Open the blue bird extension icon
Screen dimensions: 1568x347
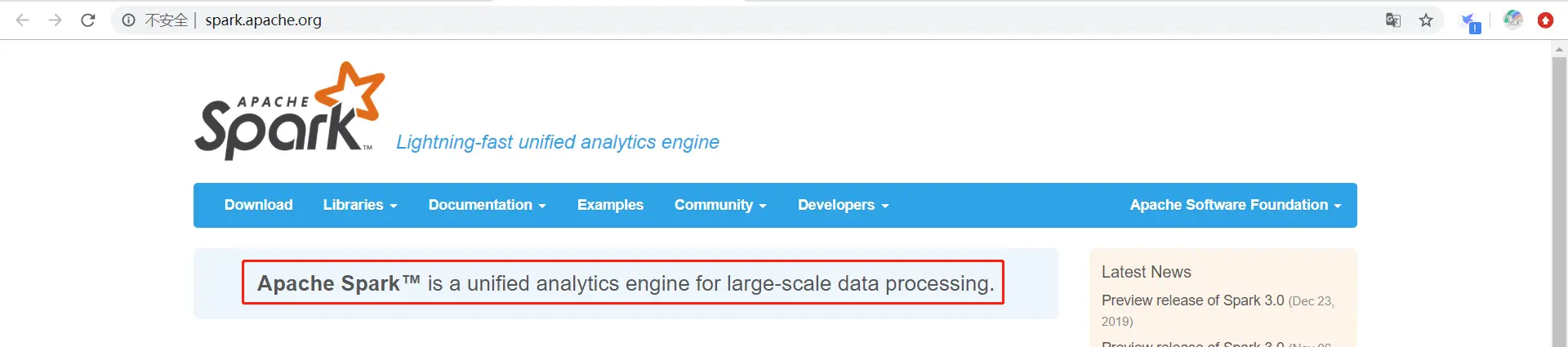click(1469, 22)
